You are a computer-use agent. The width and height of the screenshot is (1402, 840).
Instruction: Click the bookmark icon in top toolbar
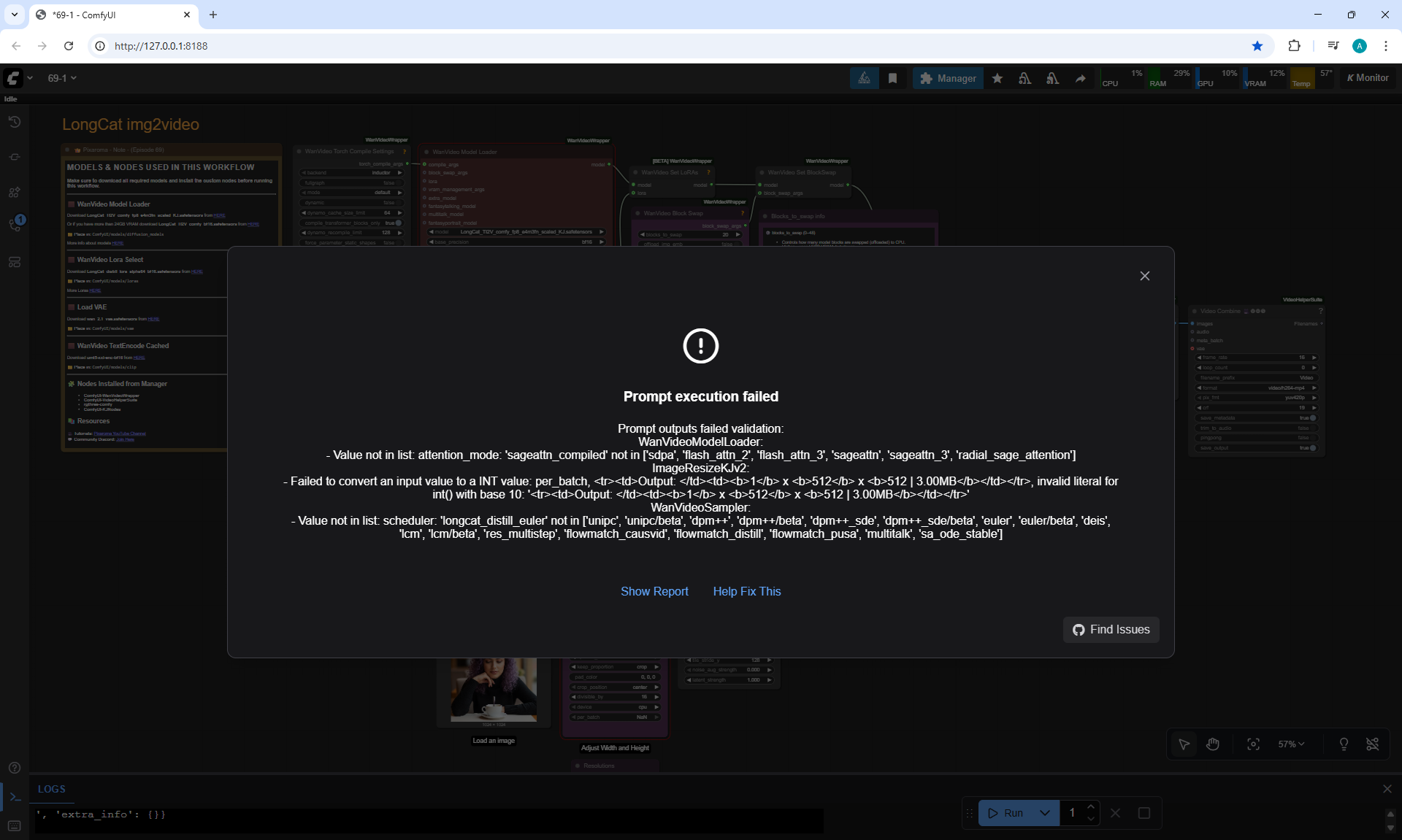tap(892, 78)
